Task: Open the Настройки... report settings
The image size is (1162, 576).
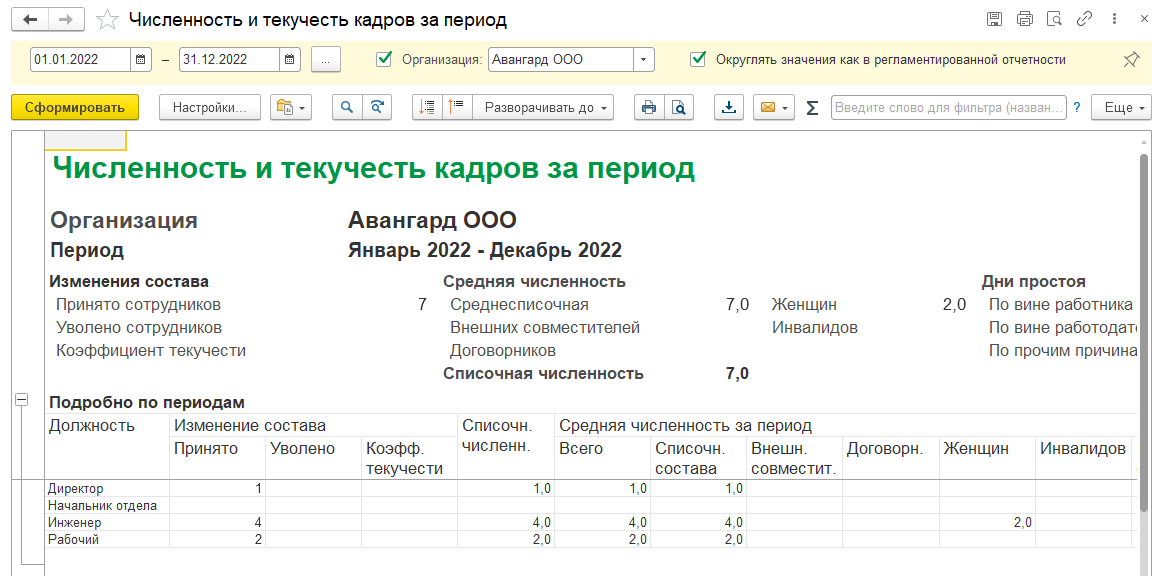Action: [x=210, y=108]
